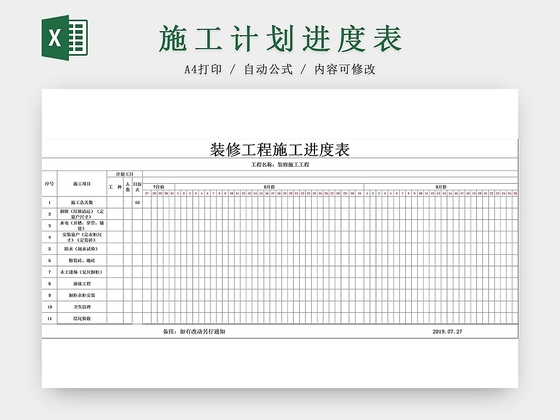
Task: Select row number 11 in 序号 column
Action: (49, 319)
